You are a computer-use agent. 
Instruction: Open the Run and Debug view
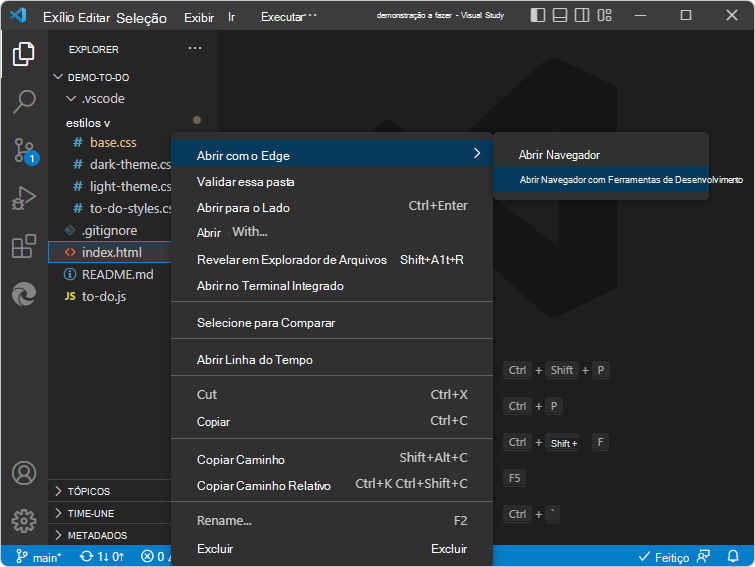point(24,198)
